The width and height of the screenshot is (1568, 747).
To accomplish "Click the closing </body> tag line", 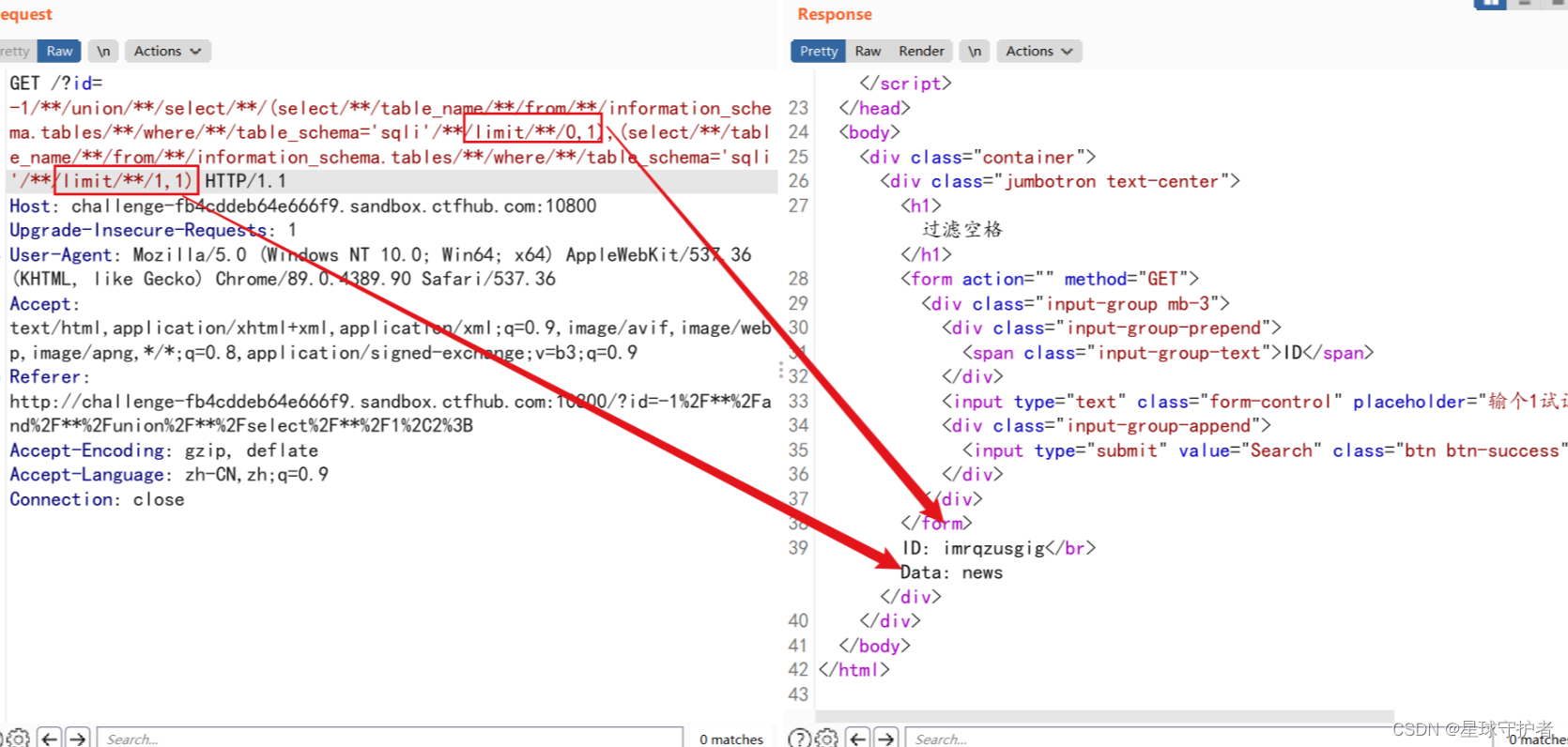I will click(875, 646).
